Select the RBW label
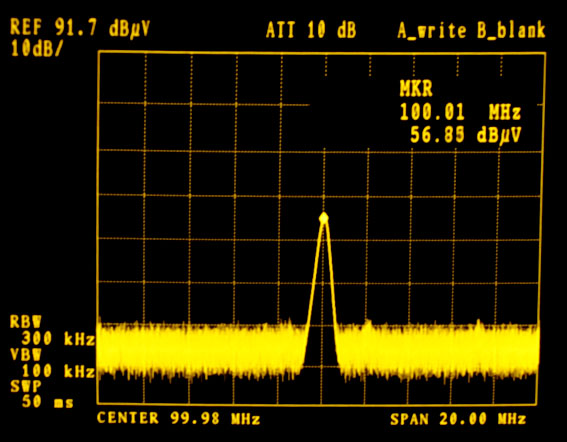 pos(26,322)
